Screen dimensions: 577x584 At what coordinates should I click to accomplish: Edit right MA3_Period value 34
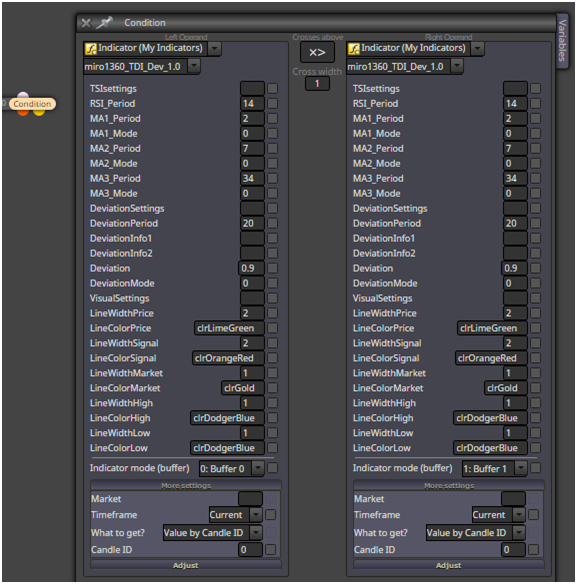[x=515, y=178]
